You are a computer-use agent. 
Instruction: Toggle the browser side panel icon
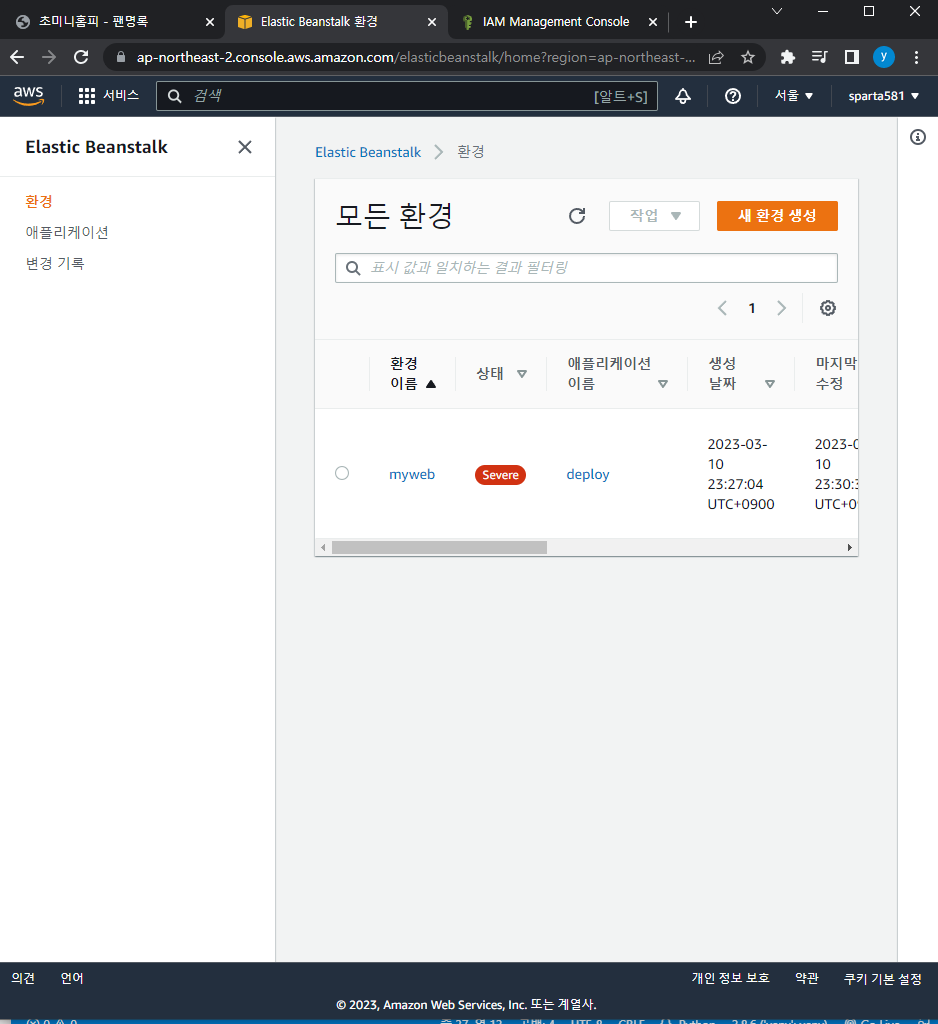(x=852, y=57)
